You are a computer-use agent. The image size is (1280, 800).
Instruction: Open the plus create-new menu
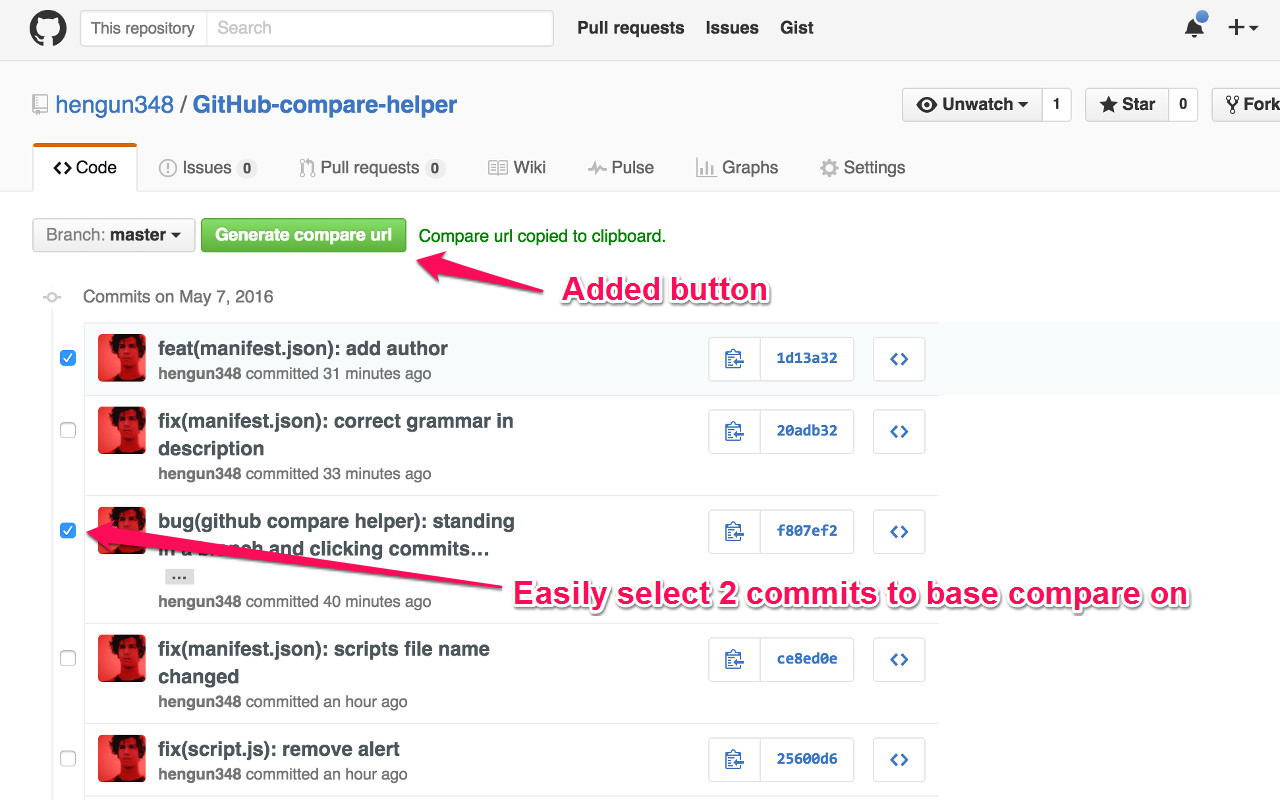point(1243,28)
